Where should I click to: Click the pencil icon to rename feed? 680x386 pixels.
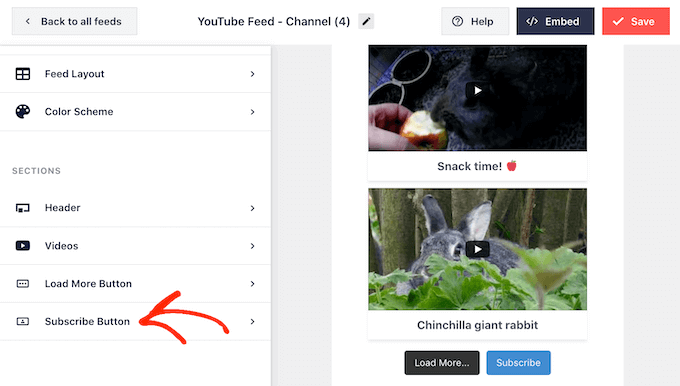click(366, 21)
